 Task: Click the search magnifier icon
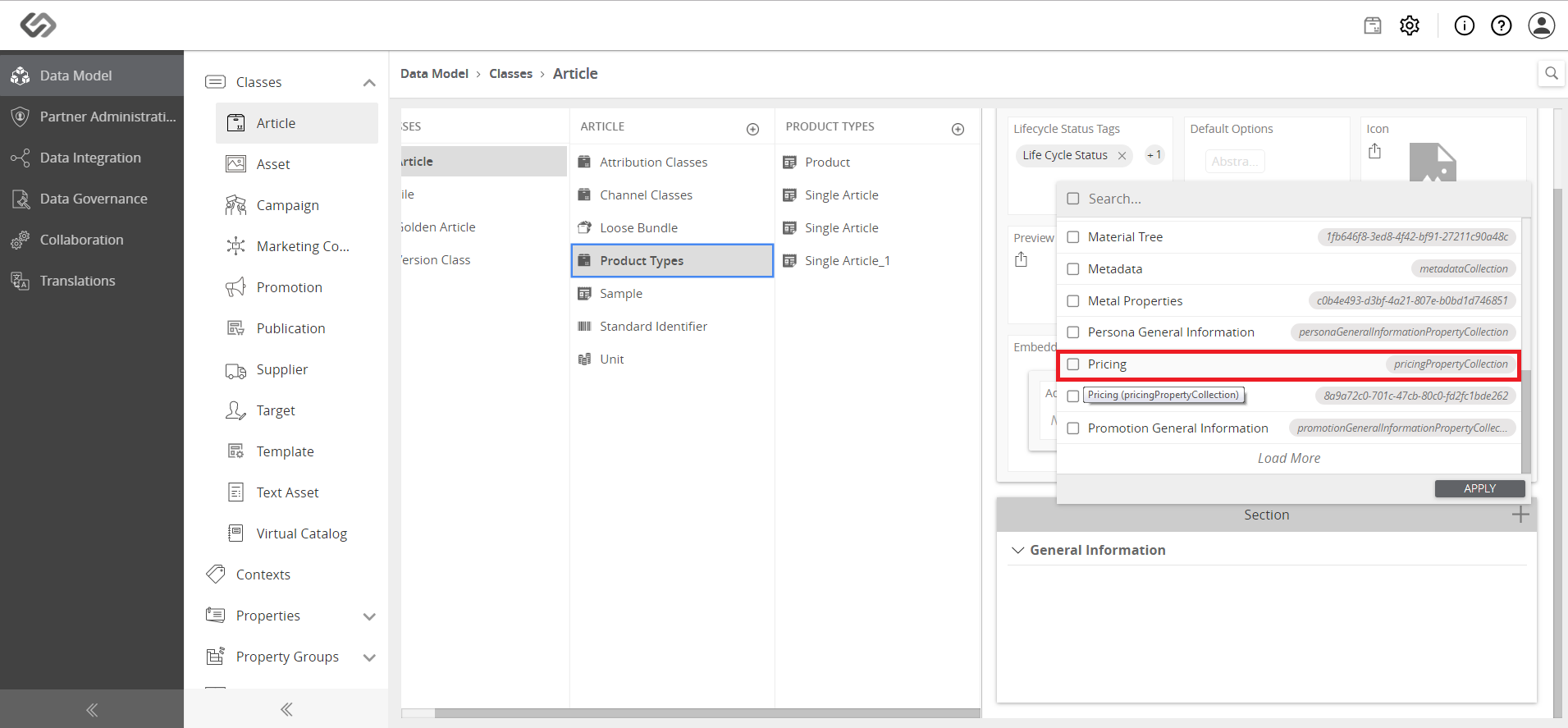pyautogui.click(x=1551, y=73)
